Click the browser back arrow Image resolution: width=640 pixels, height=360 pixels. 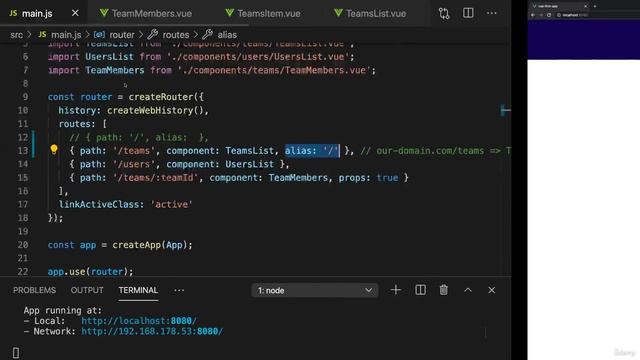[x=533, y=15]
